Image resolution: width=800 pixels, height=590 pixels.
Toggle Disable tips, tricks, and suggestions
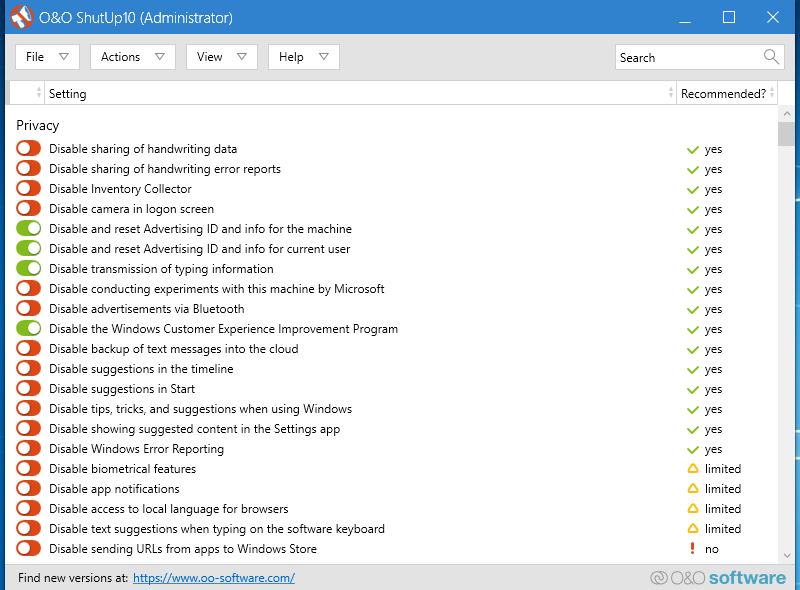[28, 408]
